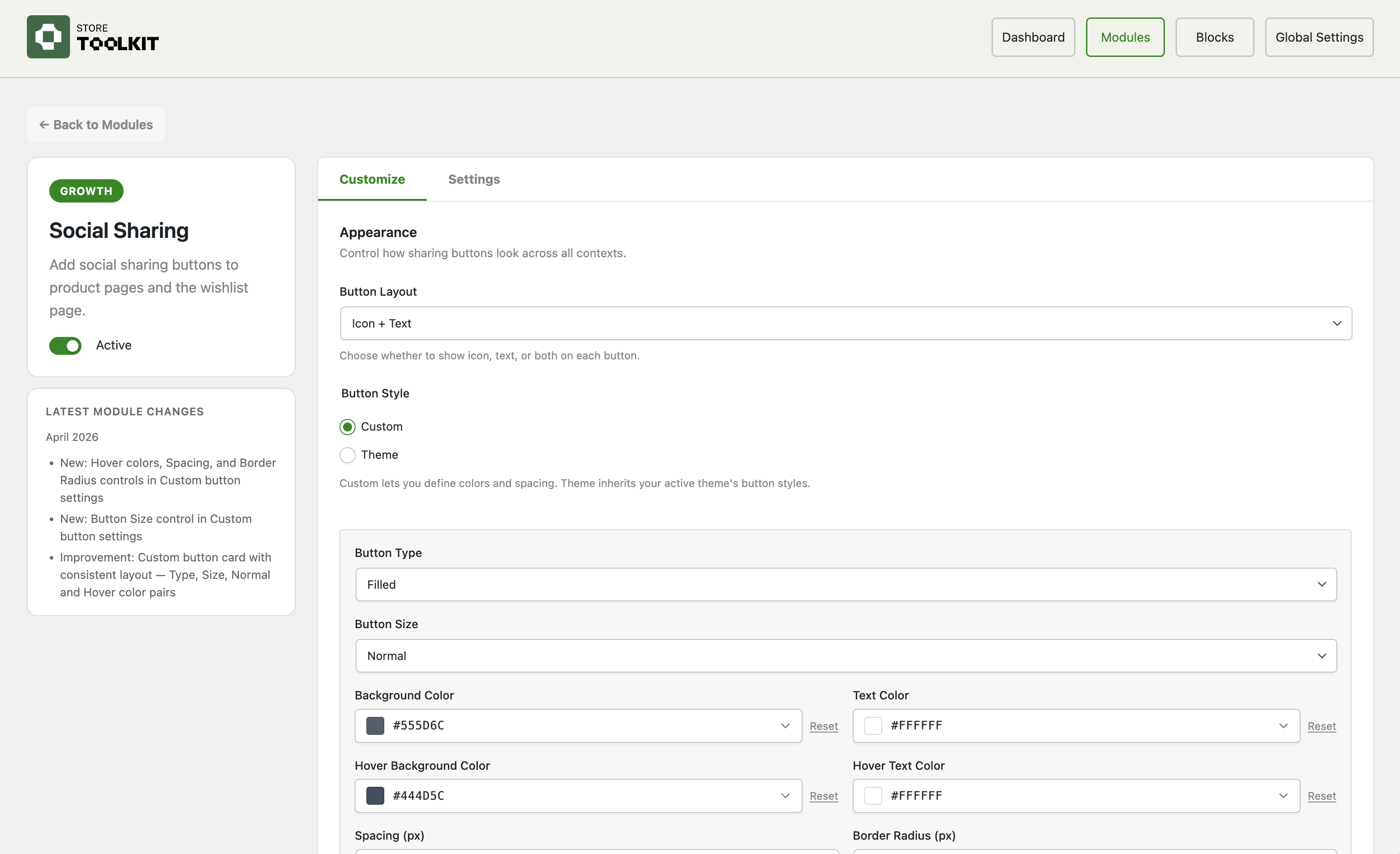Go back to Modules list
This screenshot has height=854, width=1400.
[95, 125]
